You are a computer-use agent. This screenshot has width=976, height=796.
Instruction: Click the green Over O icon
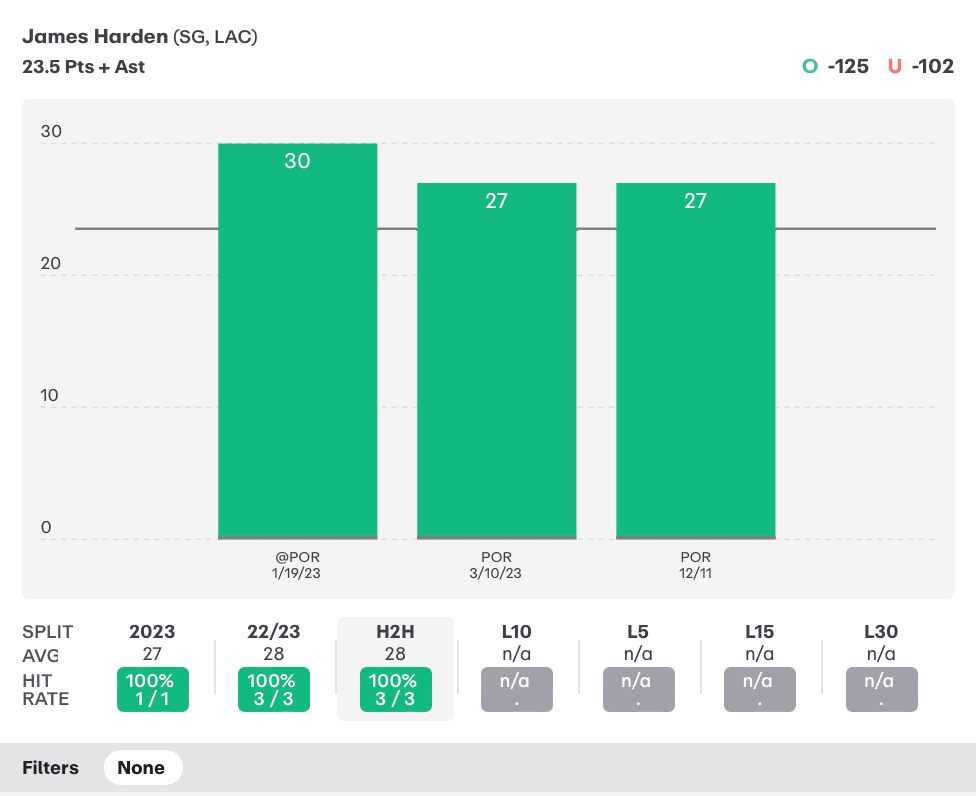click(x=810, y=66)
